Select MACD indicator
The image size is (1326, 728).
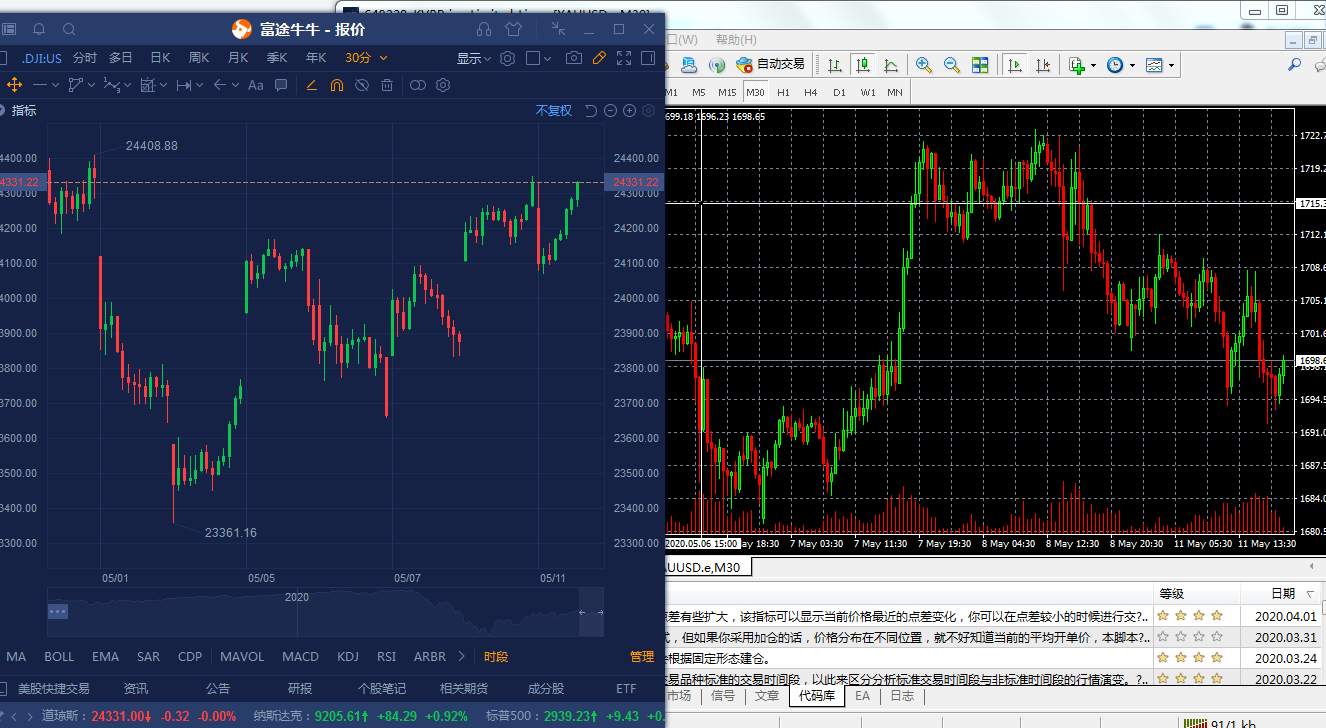(x=300, y=656)
